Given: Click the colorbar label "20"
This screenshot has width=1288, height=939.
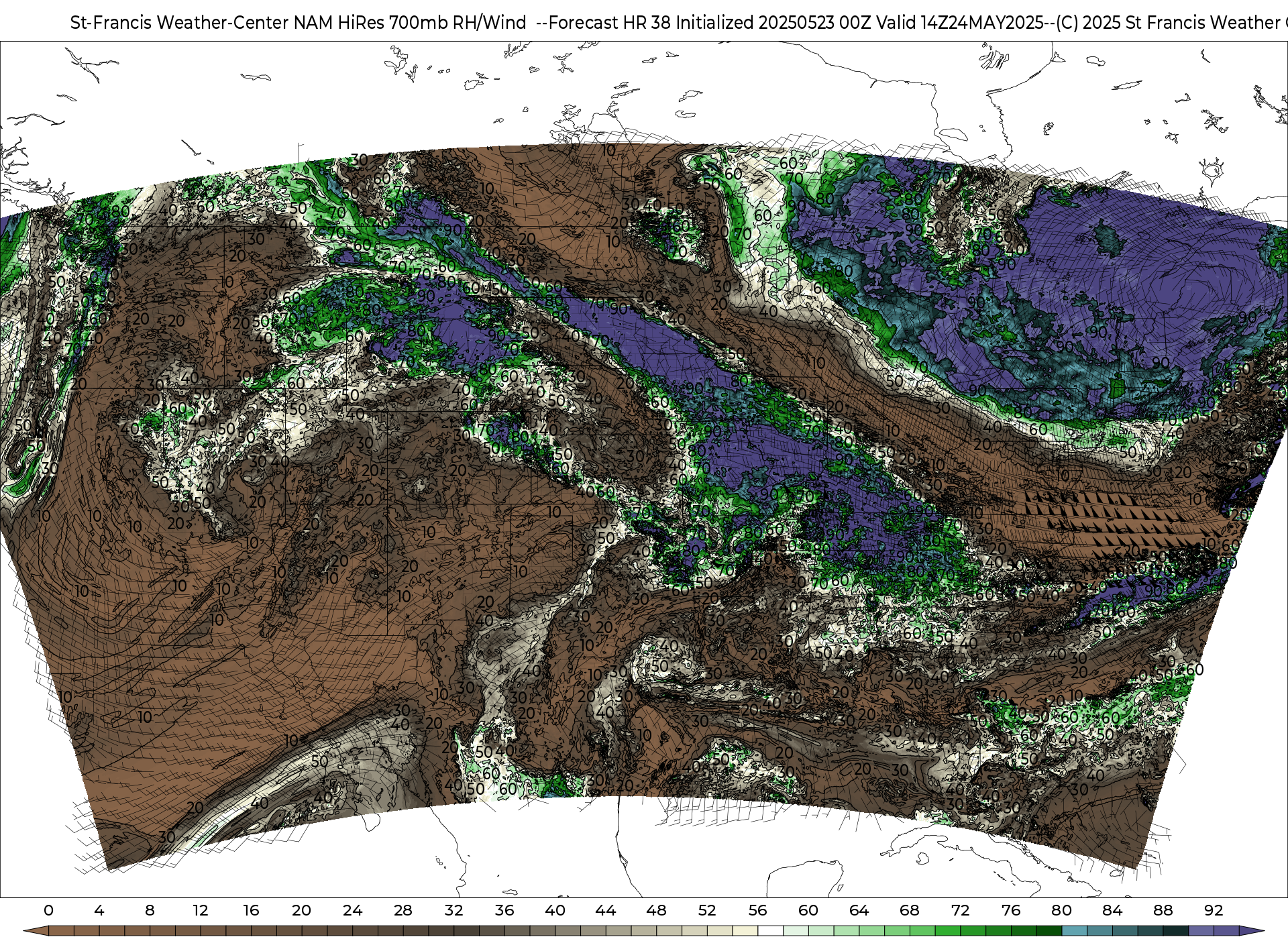Looking at the screenshot, I should click(x=302, y=910).
